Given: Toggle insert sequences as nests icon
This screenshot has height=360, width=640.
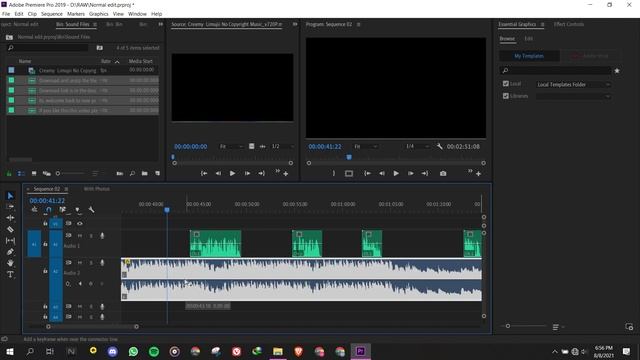Looking at the screenshot, I should tap(34, 210).
